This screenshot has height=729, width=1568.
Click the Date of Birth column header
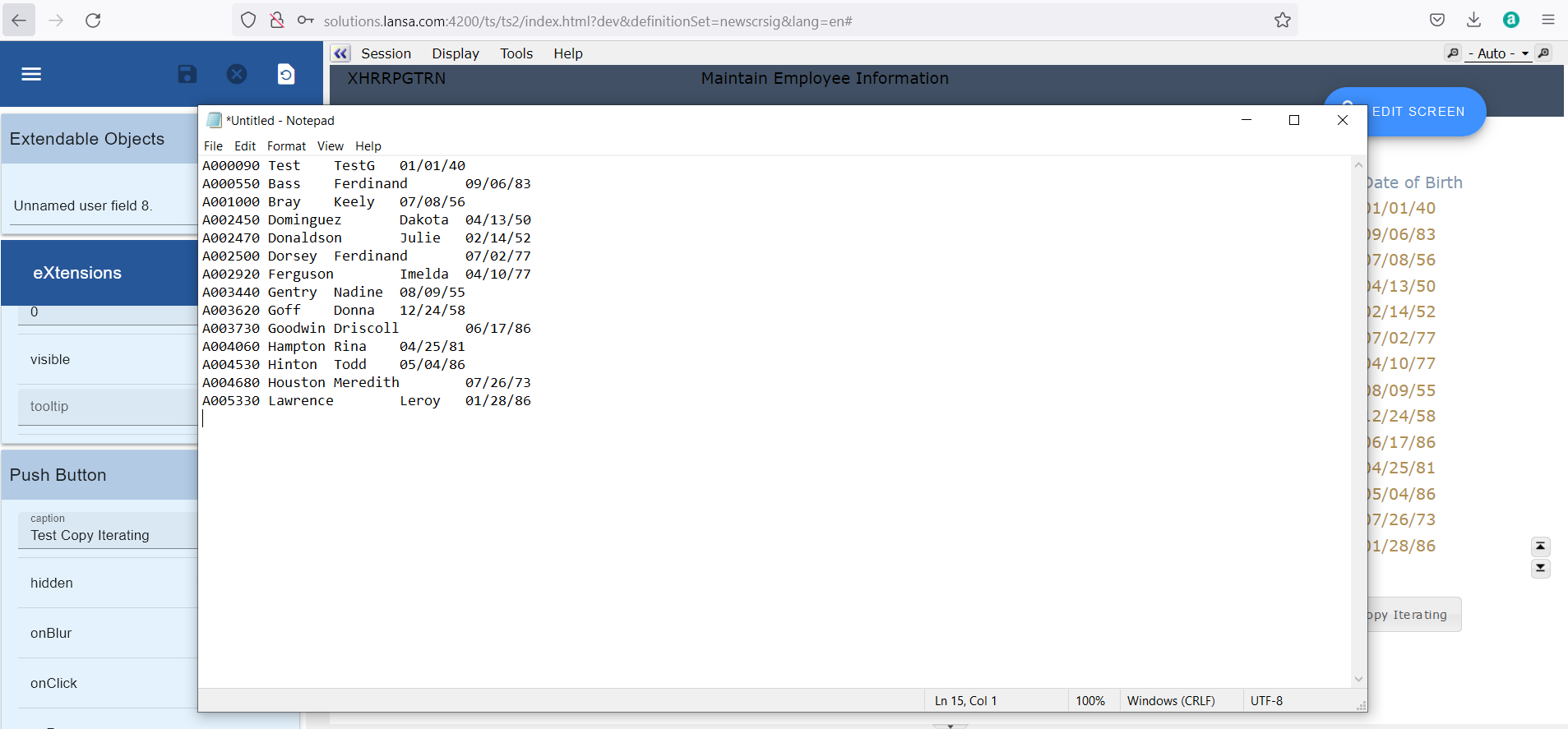1415,182
